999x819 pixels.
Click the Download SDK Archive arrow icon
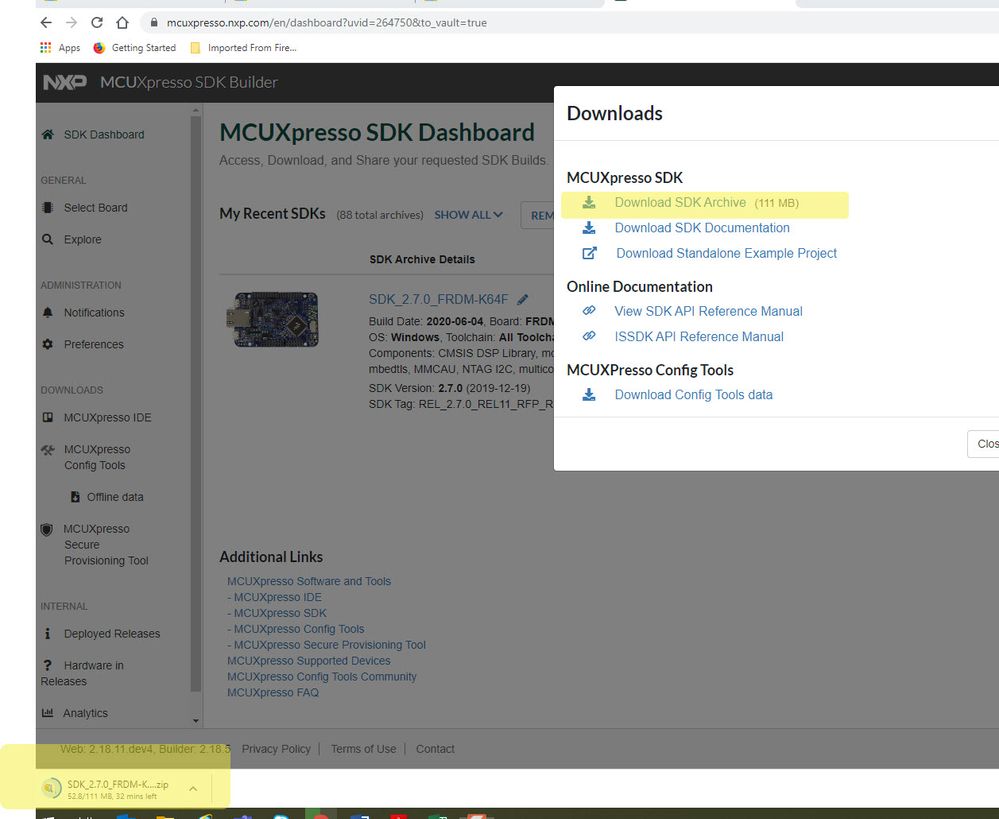(589, 203)
